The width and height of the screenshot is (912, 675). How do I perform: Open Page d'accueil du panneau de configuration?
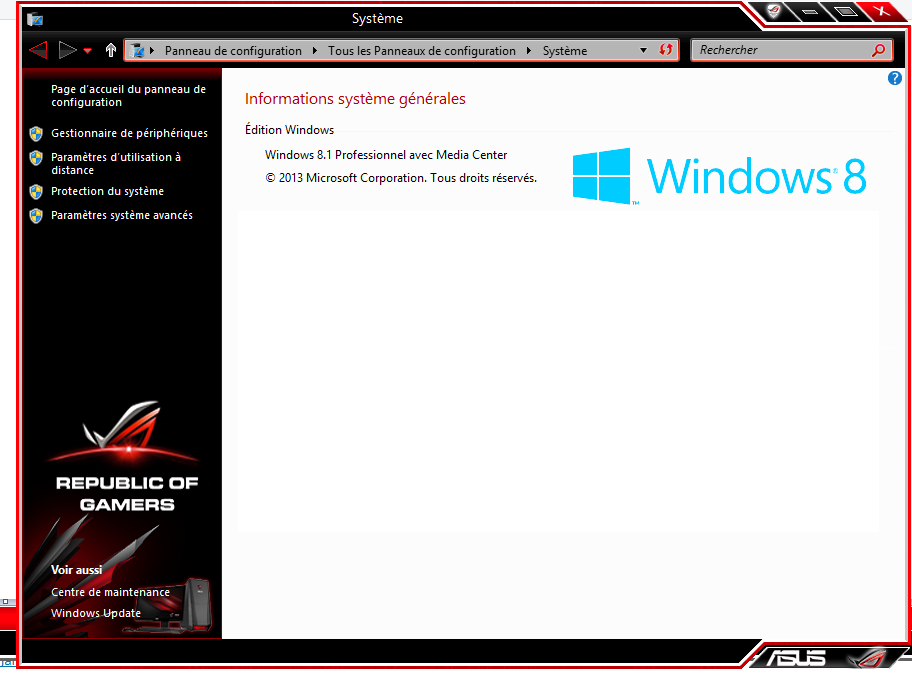pos(129,95)
